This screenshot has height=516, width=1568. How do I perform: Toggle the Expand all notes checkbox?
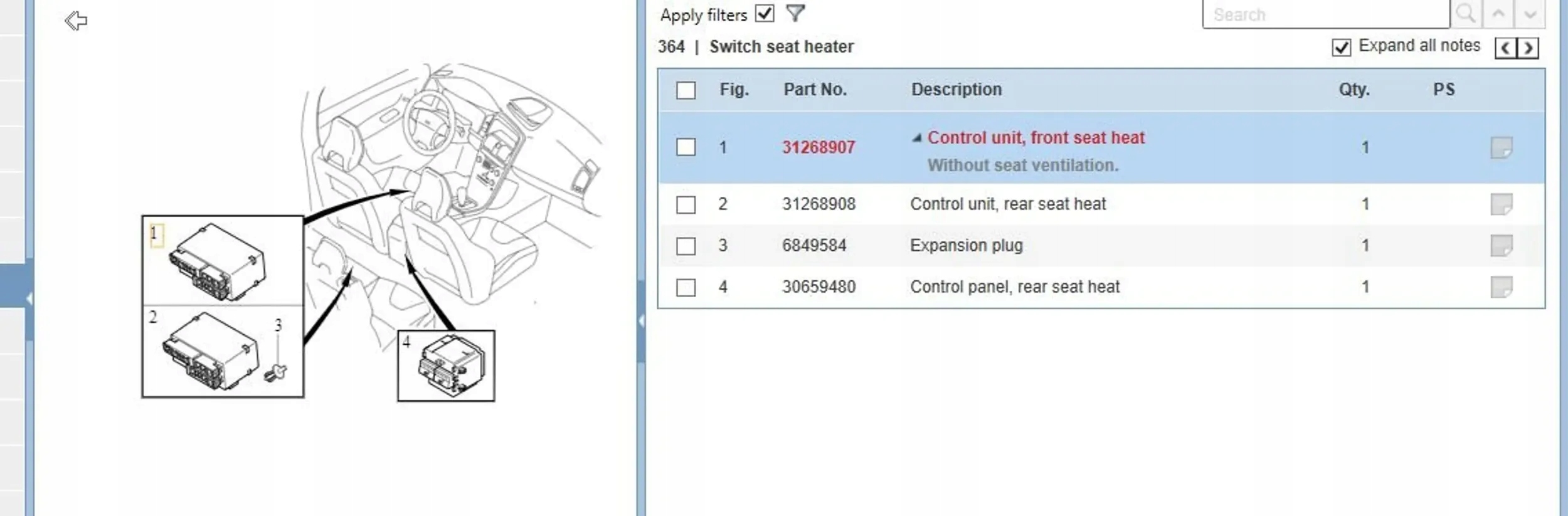[x=1341, y=48]
